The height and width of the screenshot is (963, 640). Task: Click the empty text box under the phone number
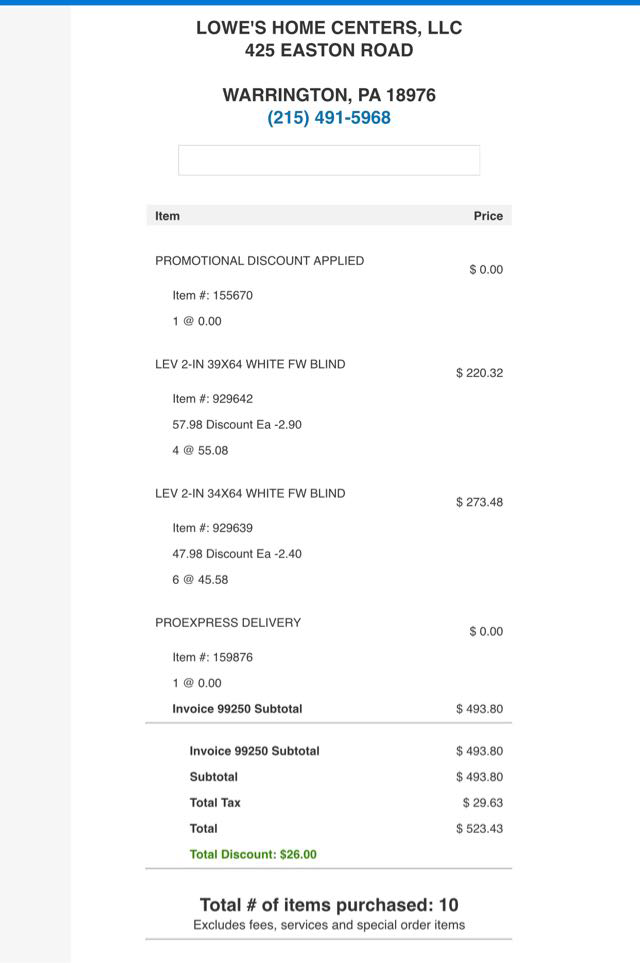click(x=329, y=160)
